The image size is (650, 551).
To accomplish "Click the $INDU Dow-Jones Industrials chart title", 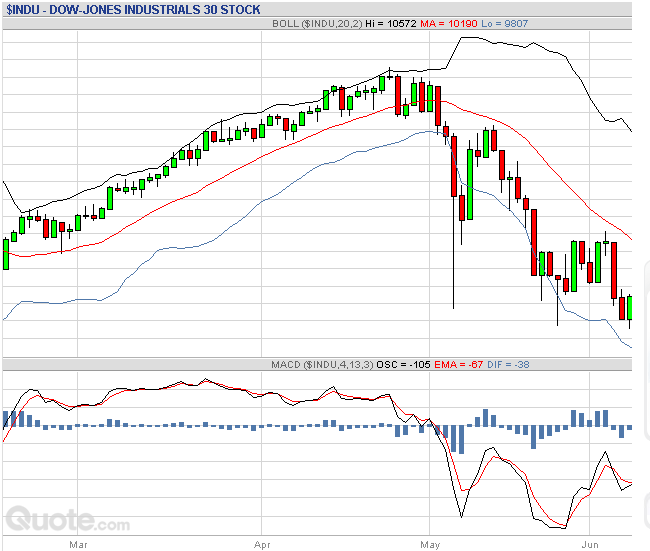I will pos(133,10).
